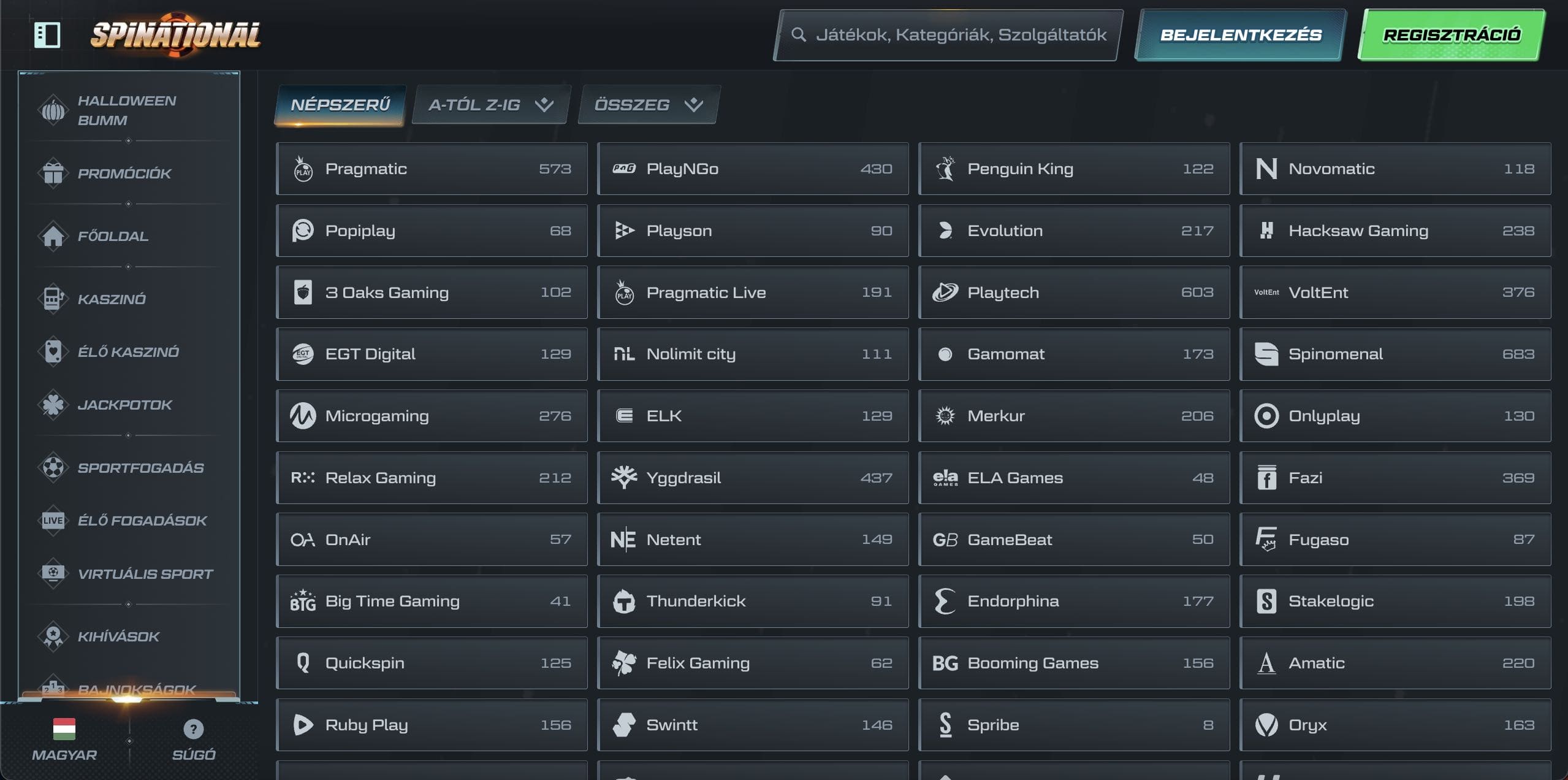This screenshot has width=1568, height=780.
Task: Select the Pragmatic provider tile
Action: 432,169
